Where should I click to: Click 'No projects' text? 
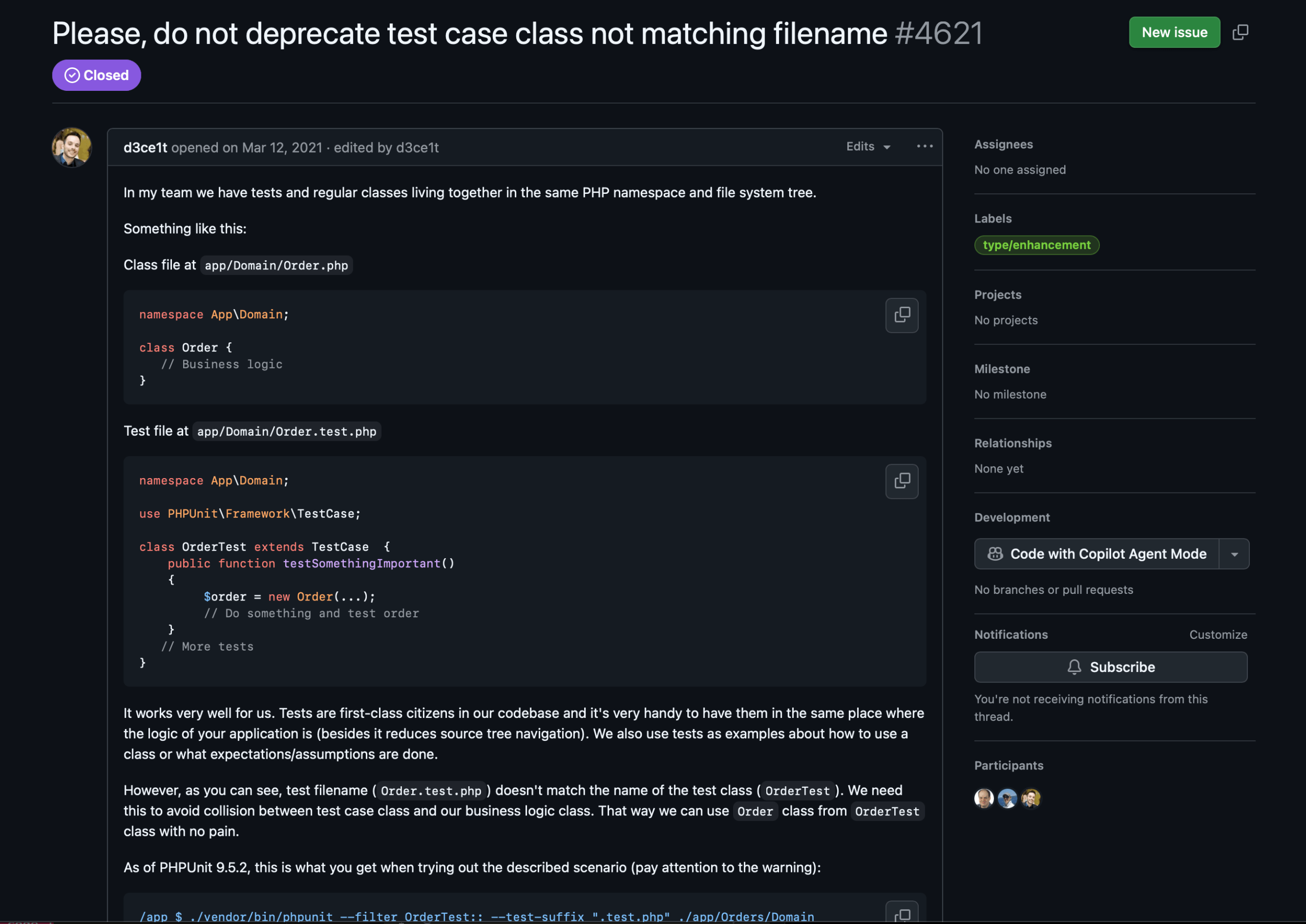tap(1006, 320)
